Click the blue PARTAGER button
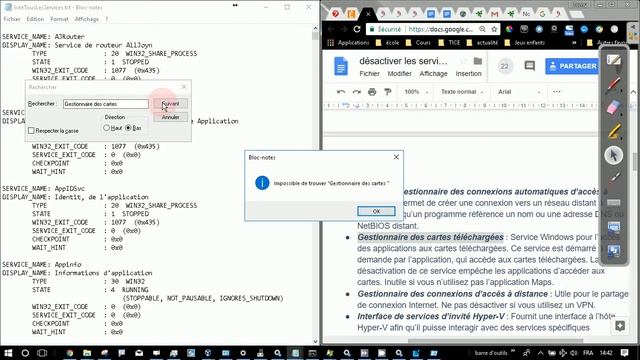The width and height of the screenshot is (640, 360). [x=572, y=66]
